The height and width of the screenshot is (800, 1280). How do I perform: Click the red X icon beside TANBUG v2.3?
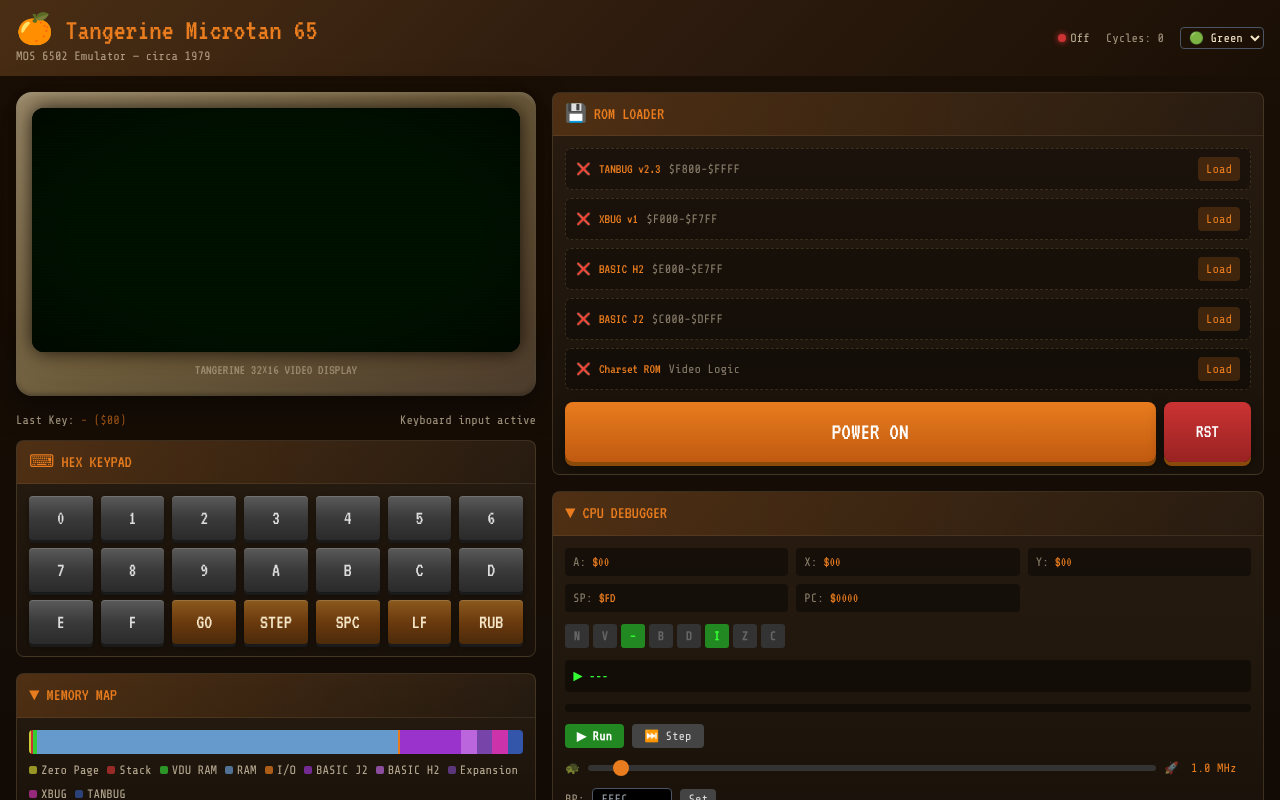(x=583, y=169)
